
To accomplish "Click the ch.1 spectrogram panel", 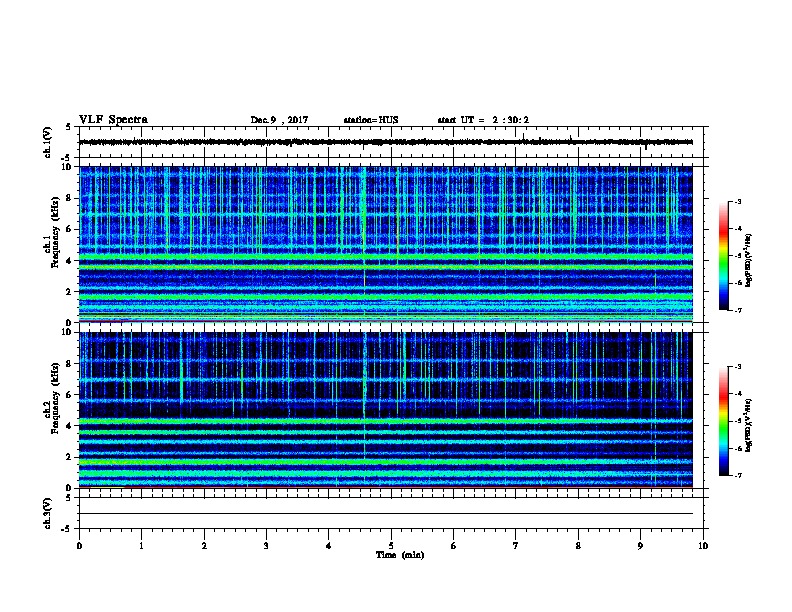I will (386, 244).
